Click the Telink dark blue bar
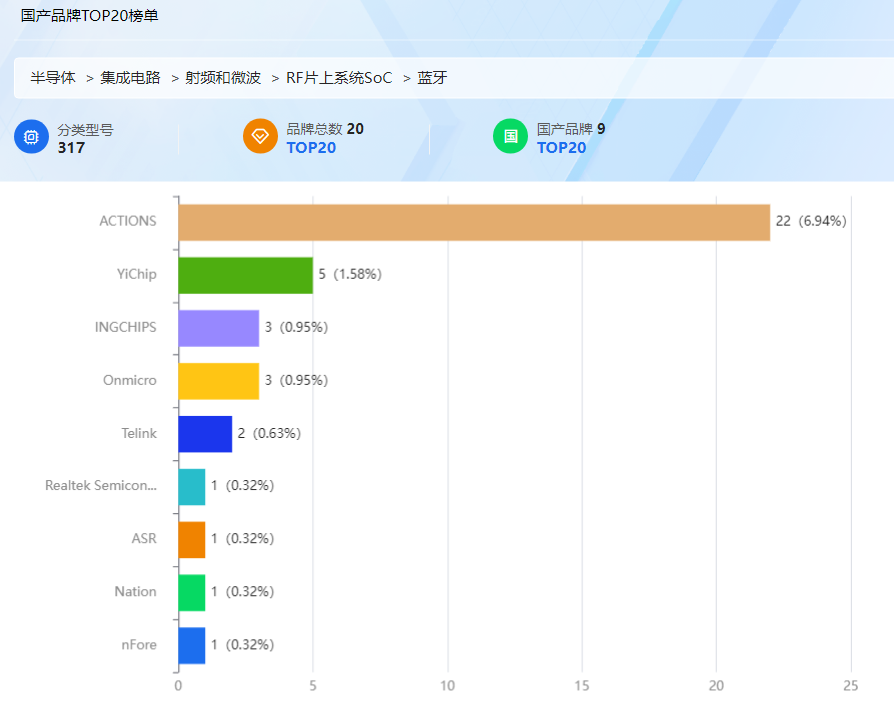Viewport: 894px width, 719px height. click(205, 434)
